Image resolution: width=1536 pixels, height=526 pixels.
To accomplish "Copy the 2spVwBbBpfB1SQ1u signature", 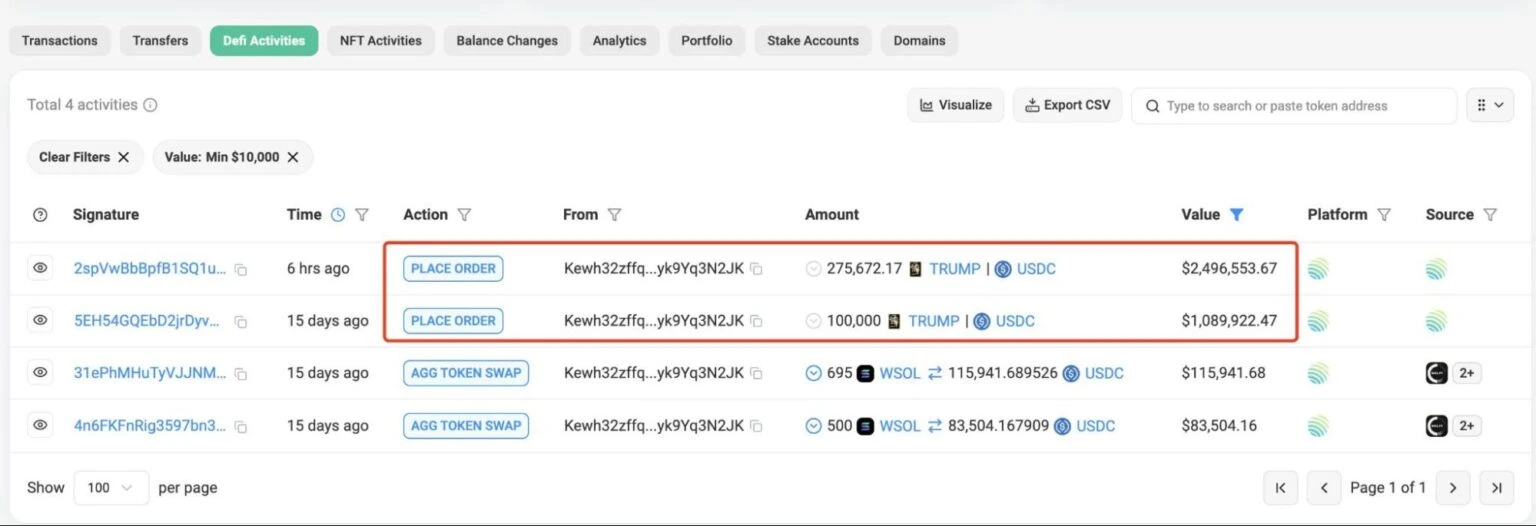I will click(241, 269).
